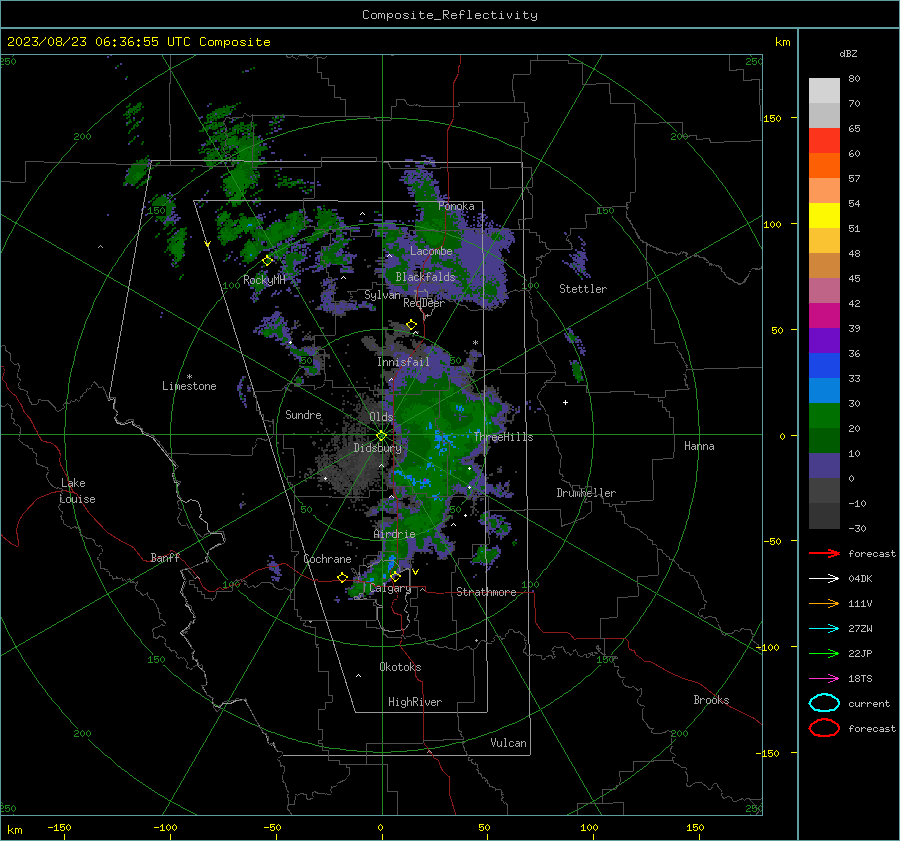Click the yellow diamond marker above Calgary
The image size is (900, 841).
(395, 576)
